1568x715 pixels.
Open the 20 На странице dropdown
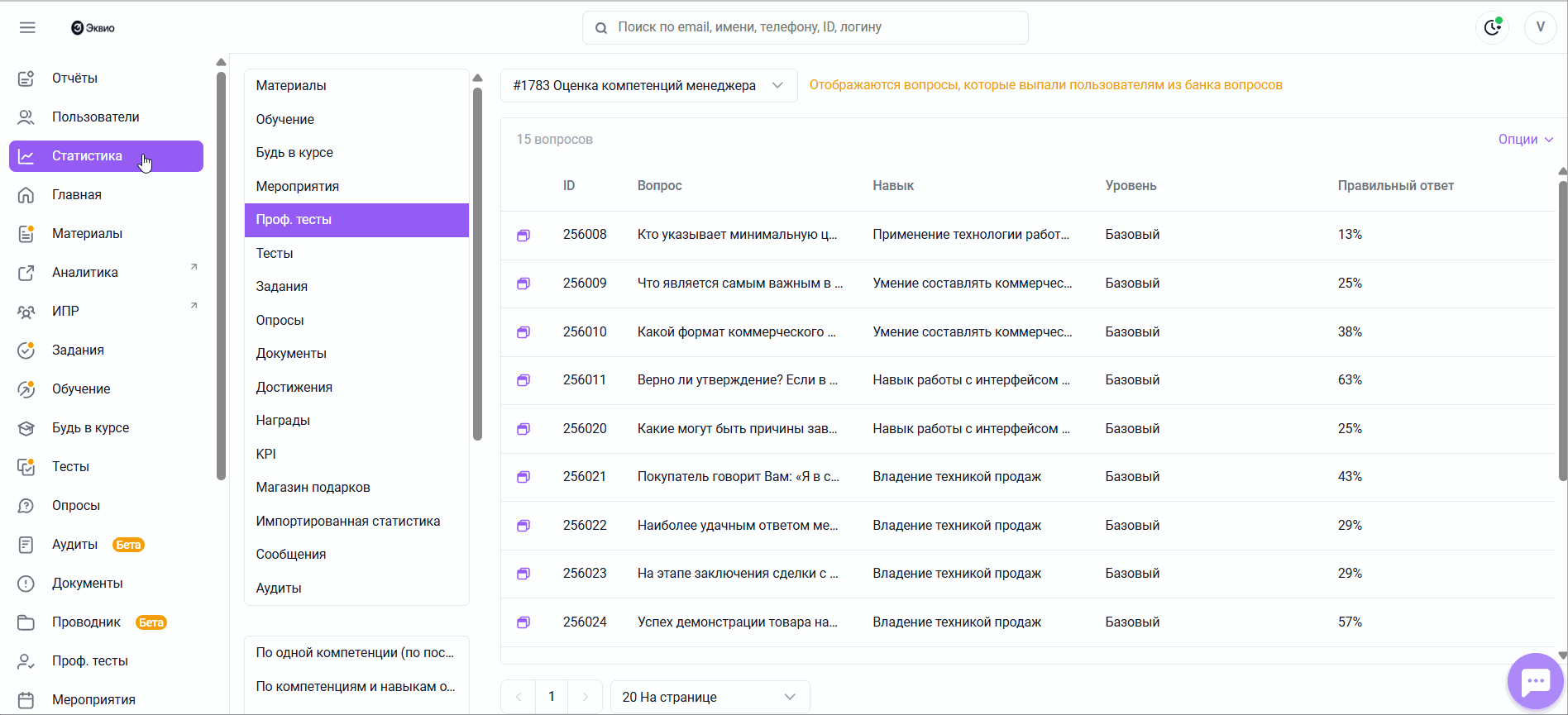point(709,697)
